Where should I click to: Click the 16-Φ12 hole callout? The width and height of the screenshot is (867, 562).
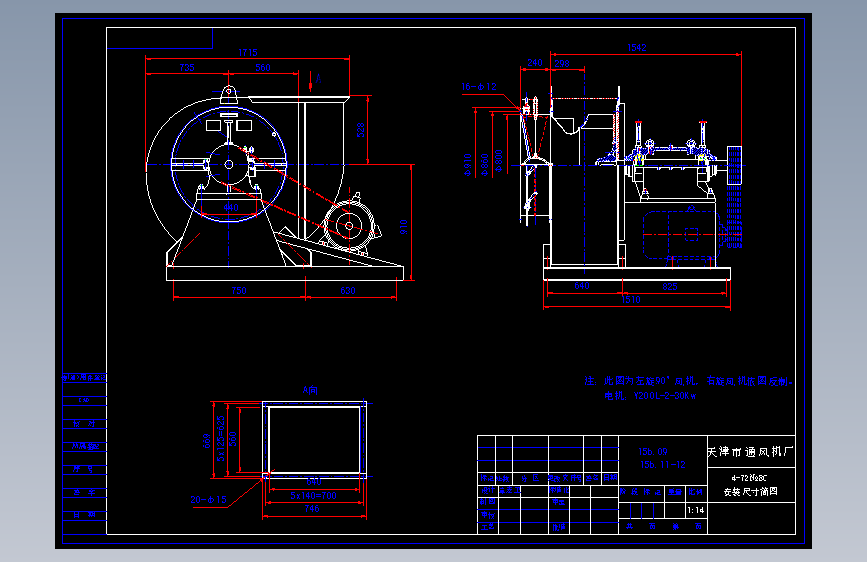click(x=479, y=86)
